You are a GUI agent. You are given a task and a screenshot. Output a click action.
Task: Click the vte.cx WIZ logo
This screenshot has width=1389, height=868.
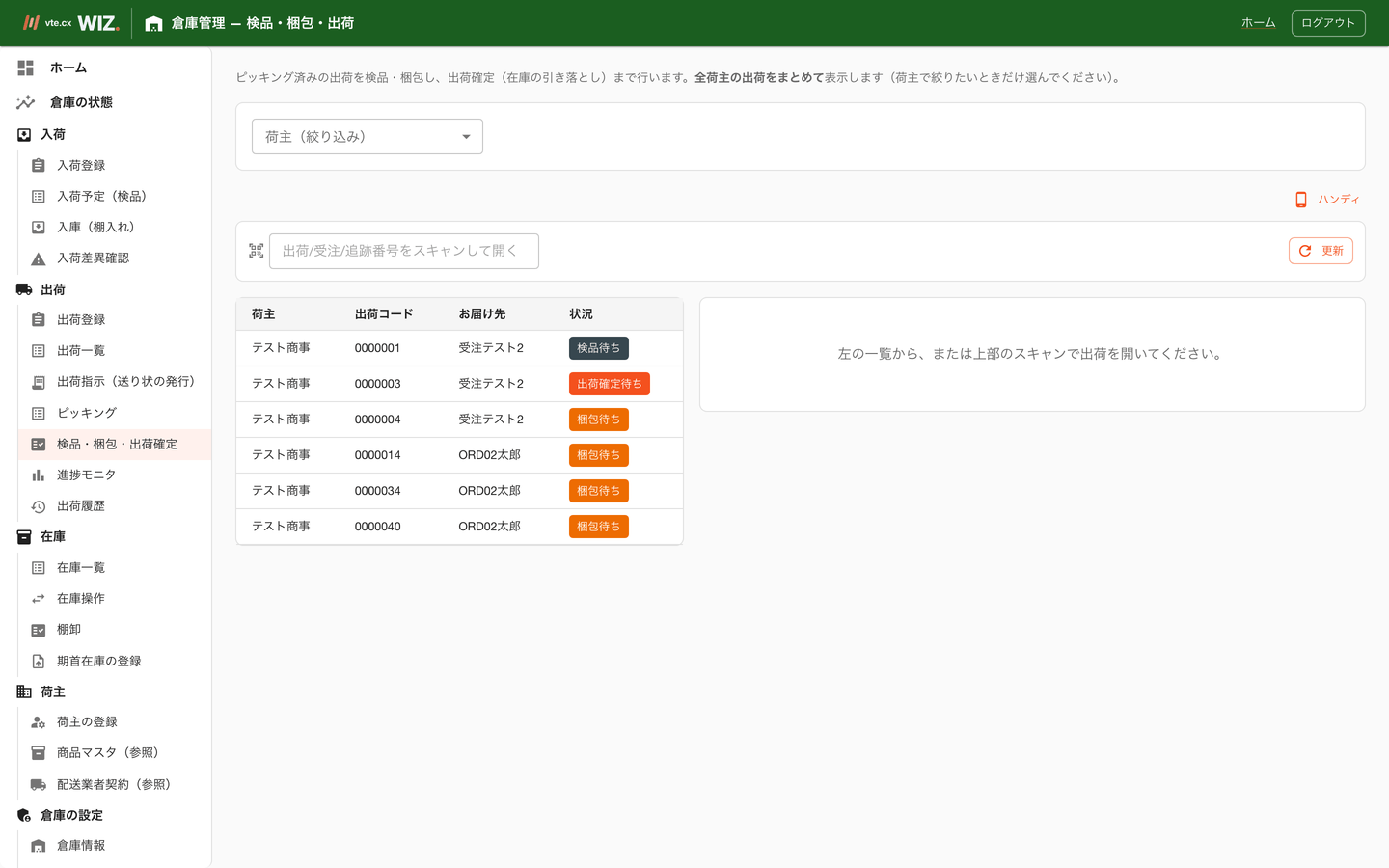(71, 22)
